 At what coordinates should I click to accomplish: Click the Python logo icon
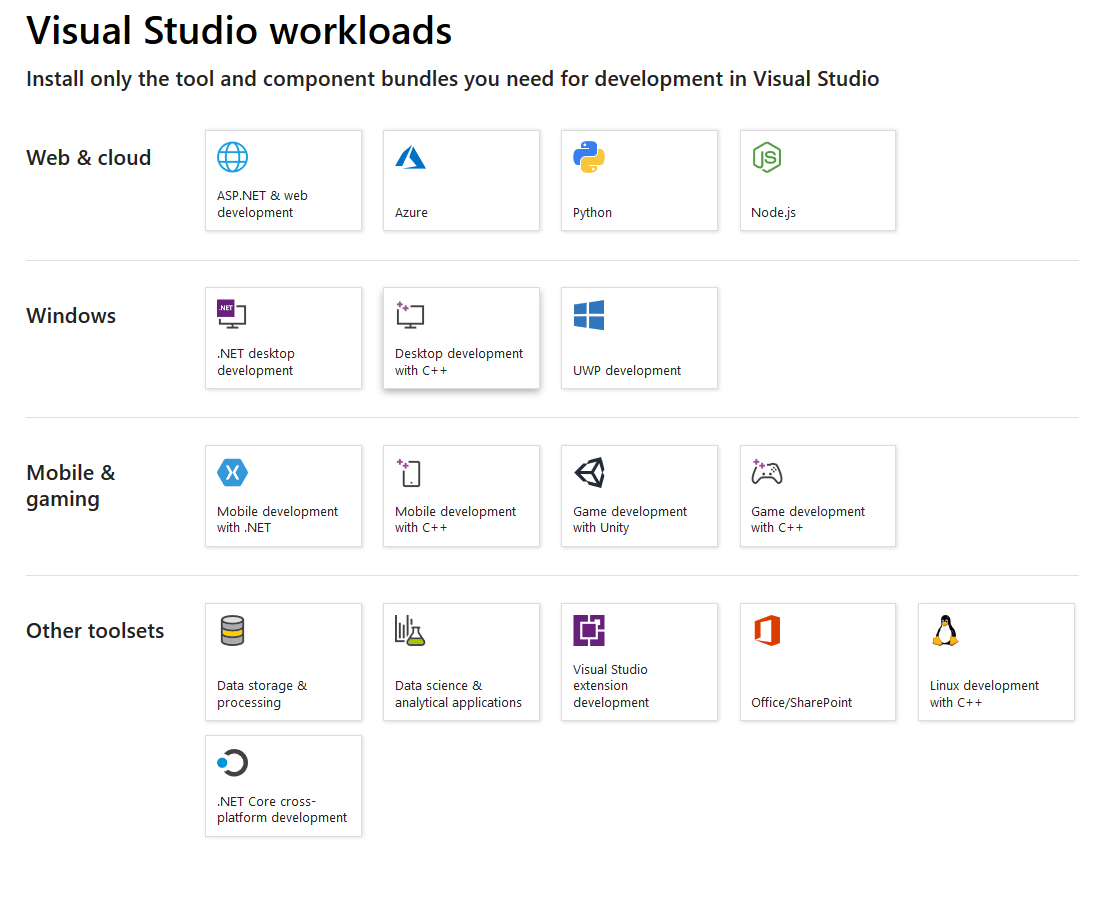click(x=589, y=157)
